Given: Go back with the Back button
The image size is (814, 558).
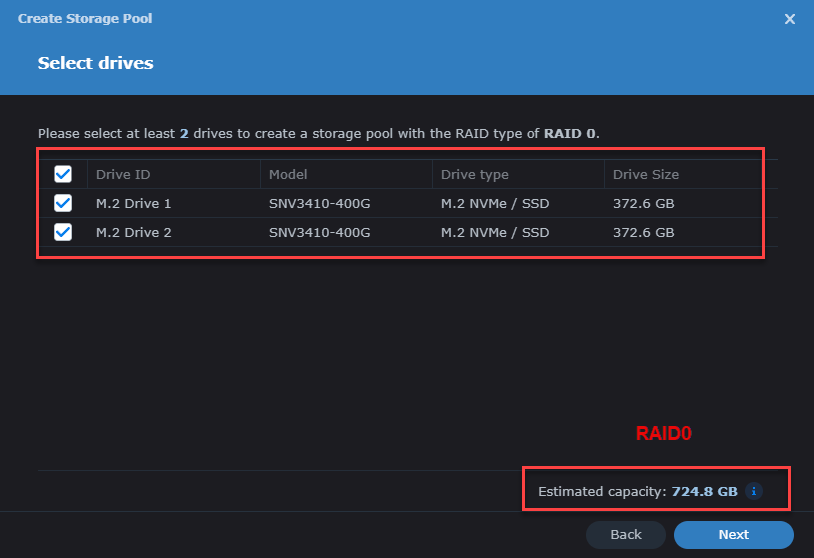Looking at the screenshot, I should [625, 535].
